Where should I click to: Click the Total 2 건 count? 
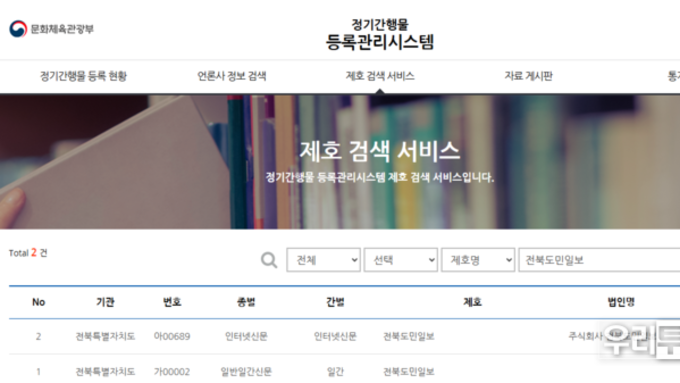28,253
